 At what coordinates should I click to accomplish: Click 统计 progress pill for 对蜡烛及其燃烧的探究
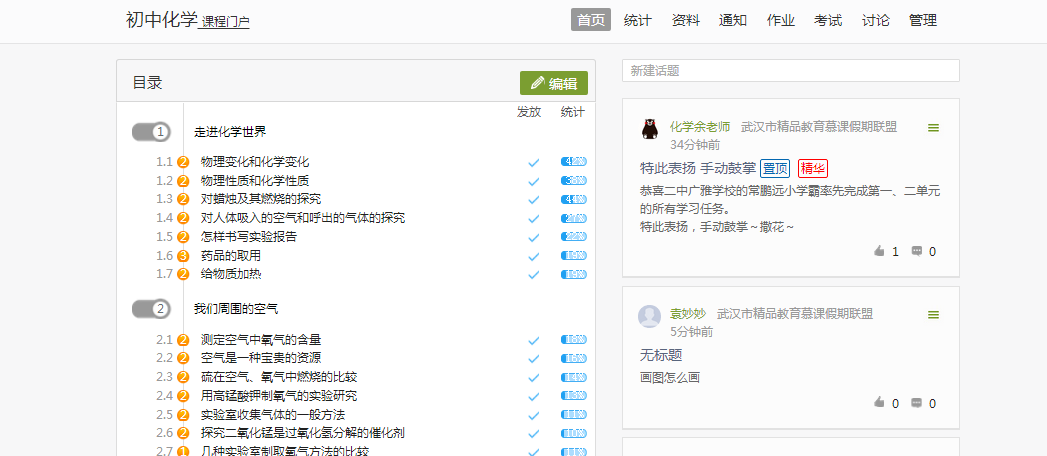574,199
